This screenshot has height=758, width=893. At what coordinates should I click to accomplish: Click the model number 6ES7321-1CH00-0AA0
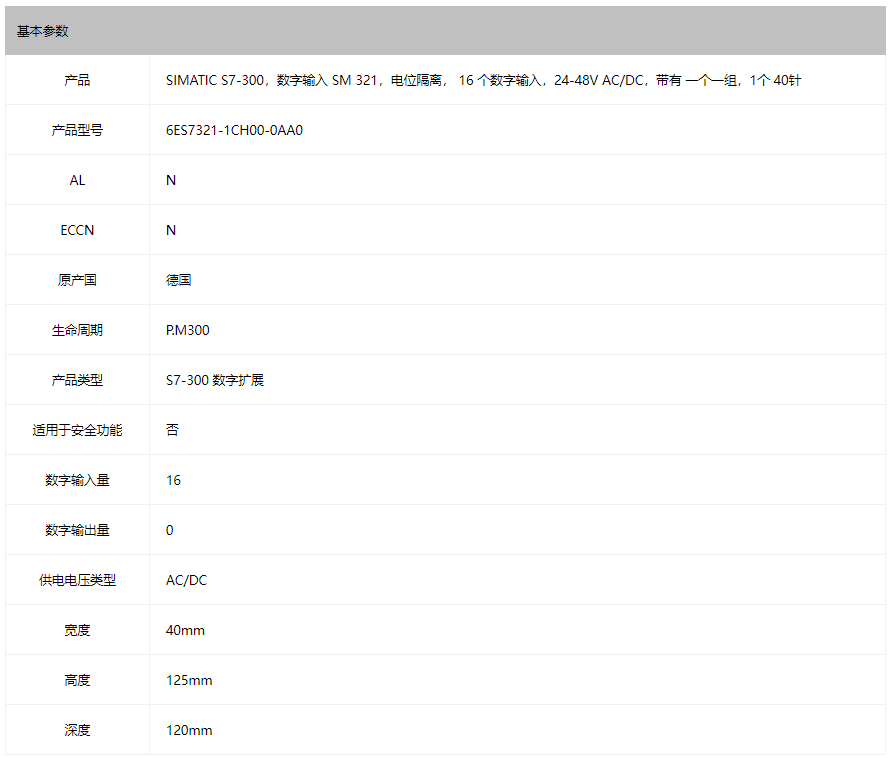tap(234, 130)
